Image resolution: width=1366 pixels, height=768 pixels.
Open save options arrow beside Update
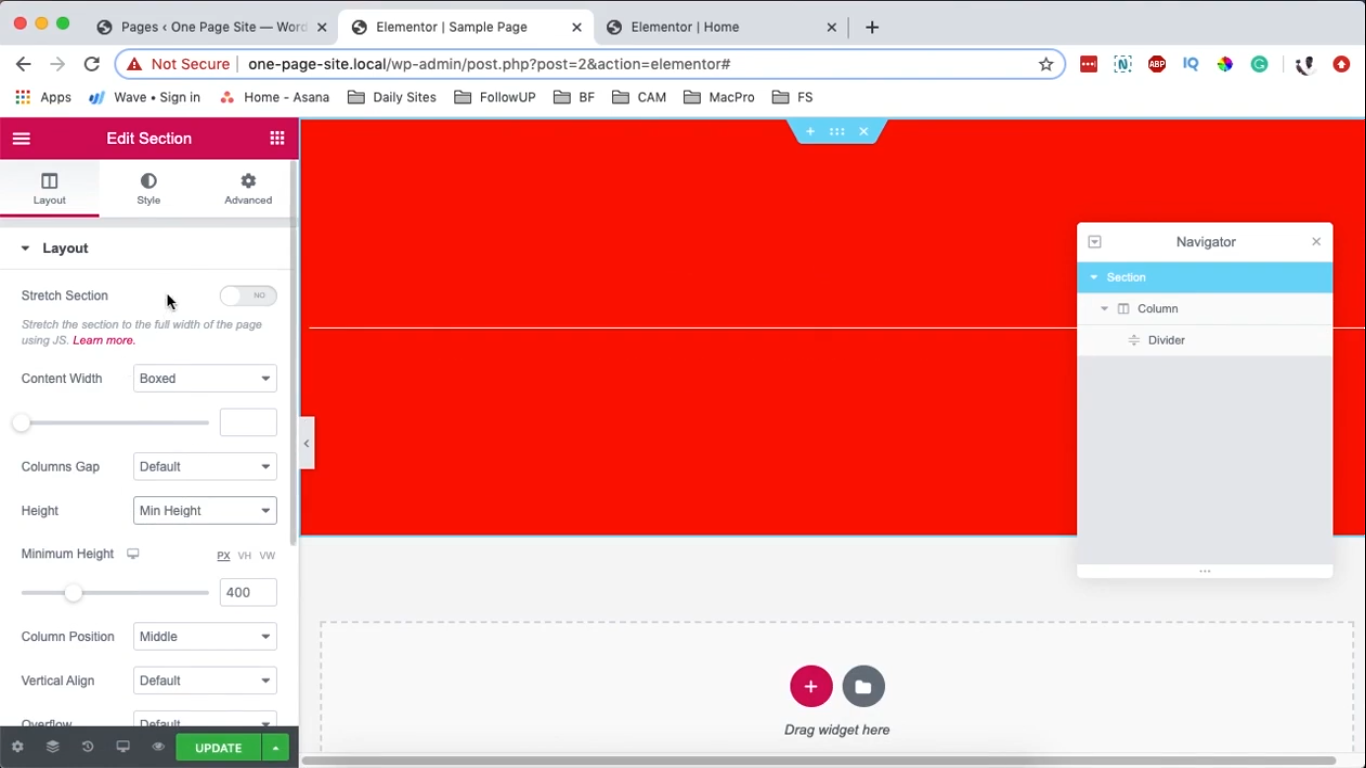[x=275, y=747]
